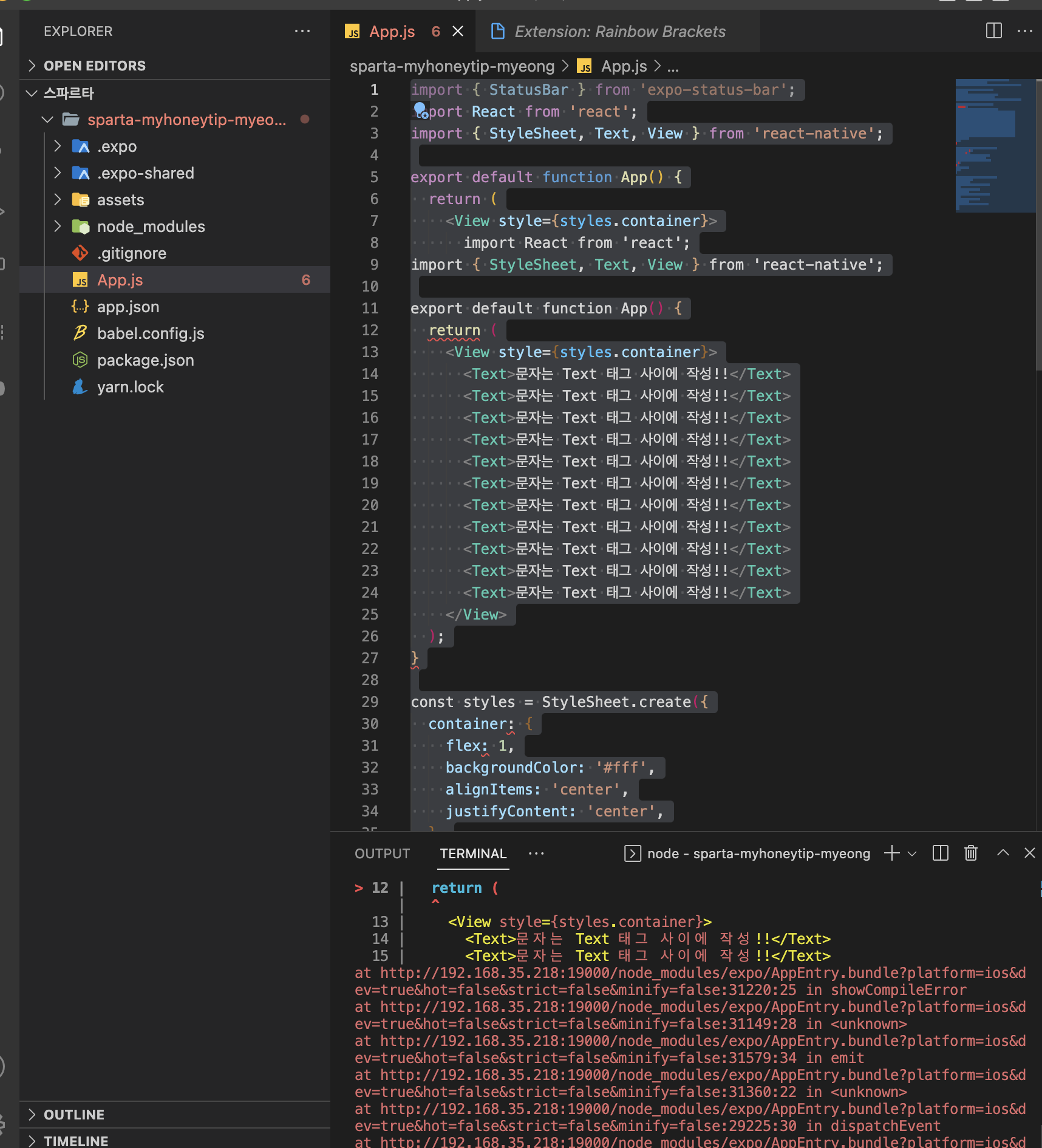Click StyleSheet.create on line 29

point(616,702)
